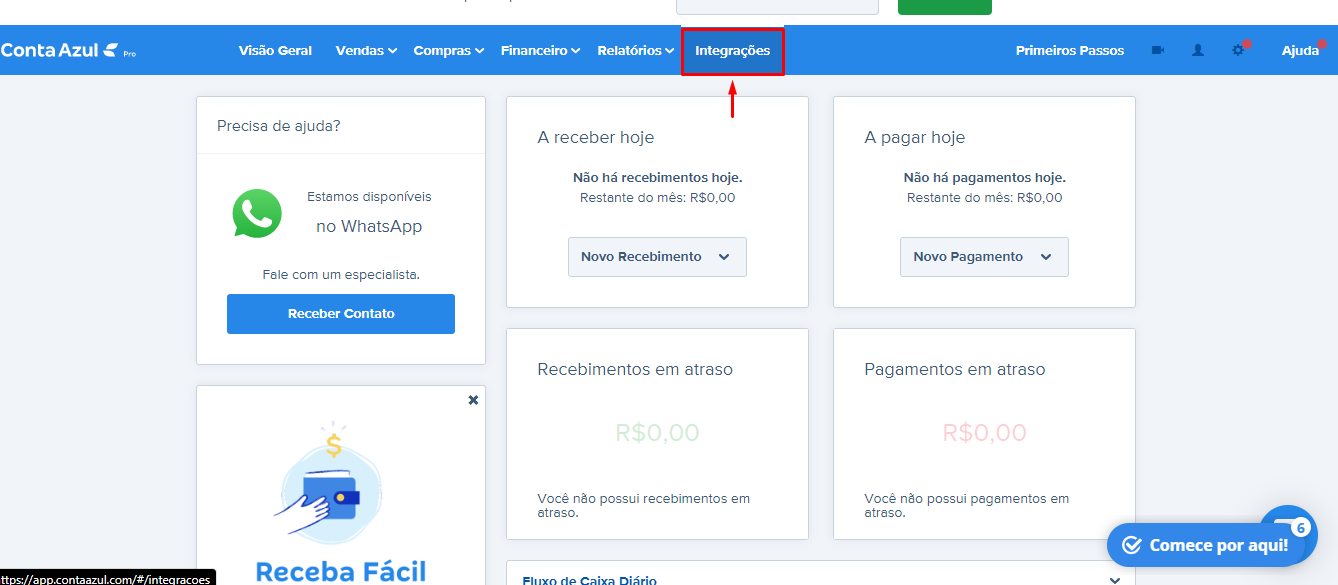Click the Receber Contato button
This screenshot has width=1338, height=585.
tap(340, 313)
